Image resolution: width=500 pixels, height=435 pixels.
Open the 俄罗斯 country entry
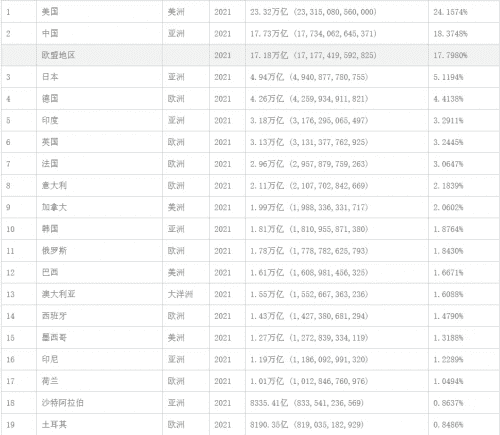point(54,251)
